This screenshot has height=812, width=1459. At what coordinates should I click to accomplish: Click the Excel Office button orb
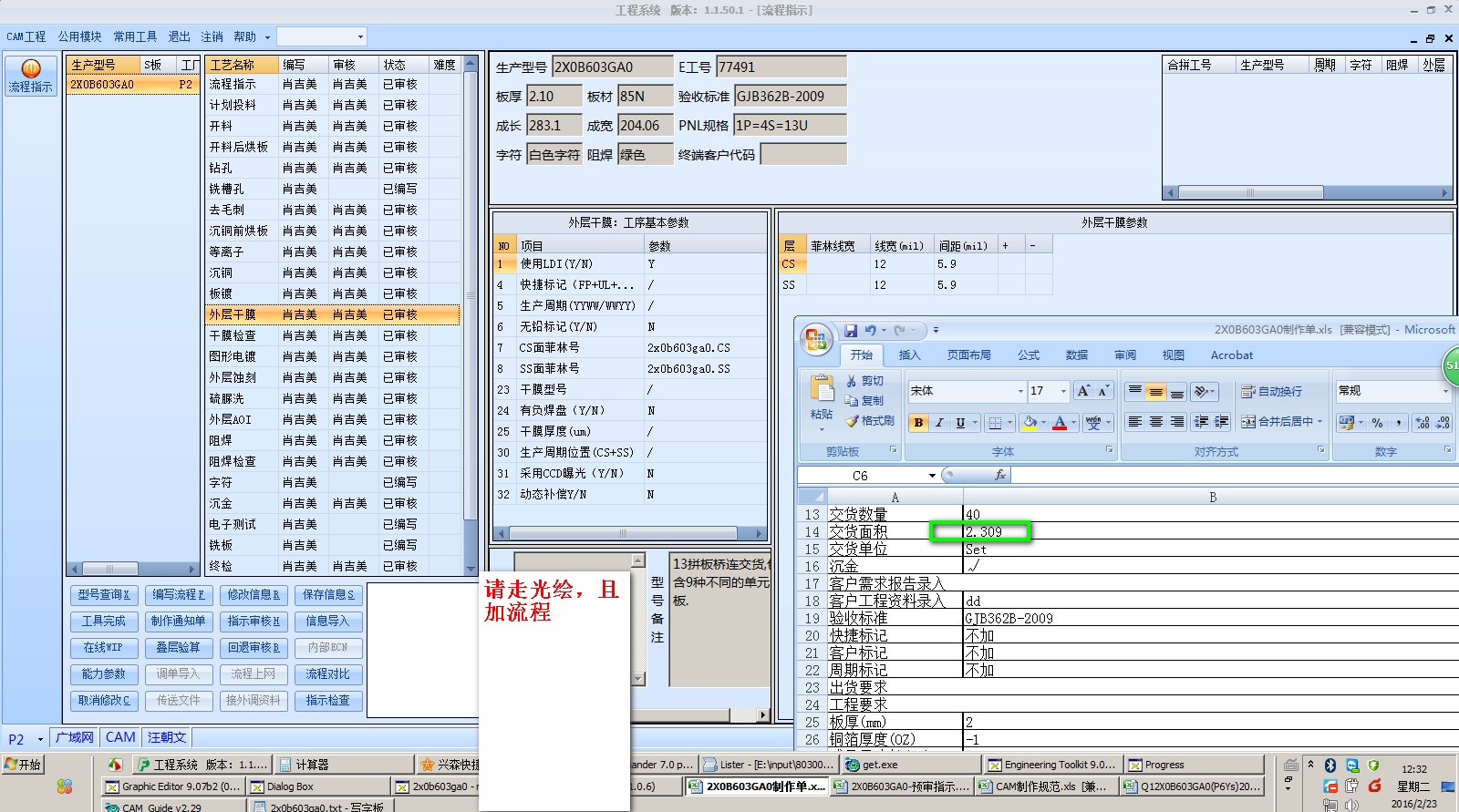[815, 340]
